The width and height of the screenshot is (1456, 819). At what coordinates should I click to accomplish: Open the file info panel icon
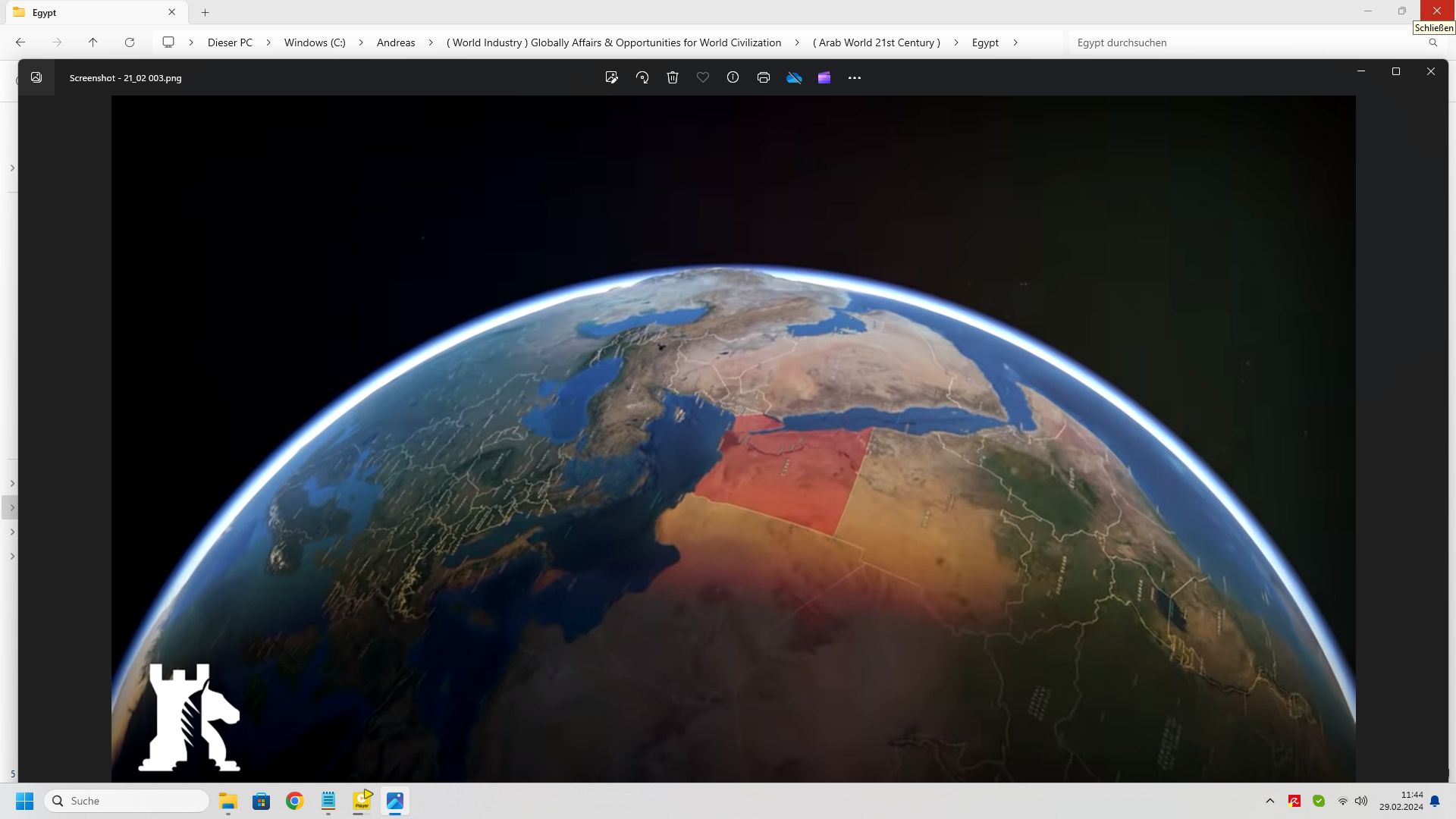point(733,77)
